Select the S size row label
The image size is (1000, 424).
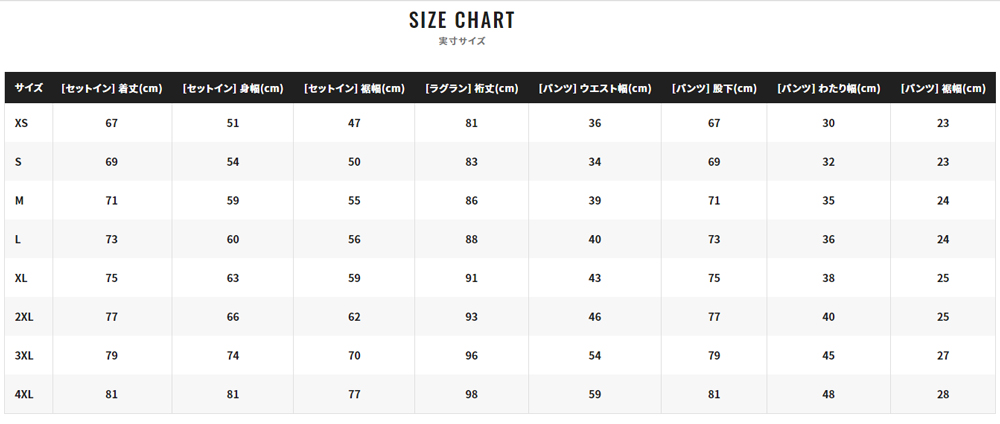[18, 162]
